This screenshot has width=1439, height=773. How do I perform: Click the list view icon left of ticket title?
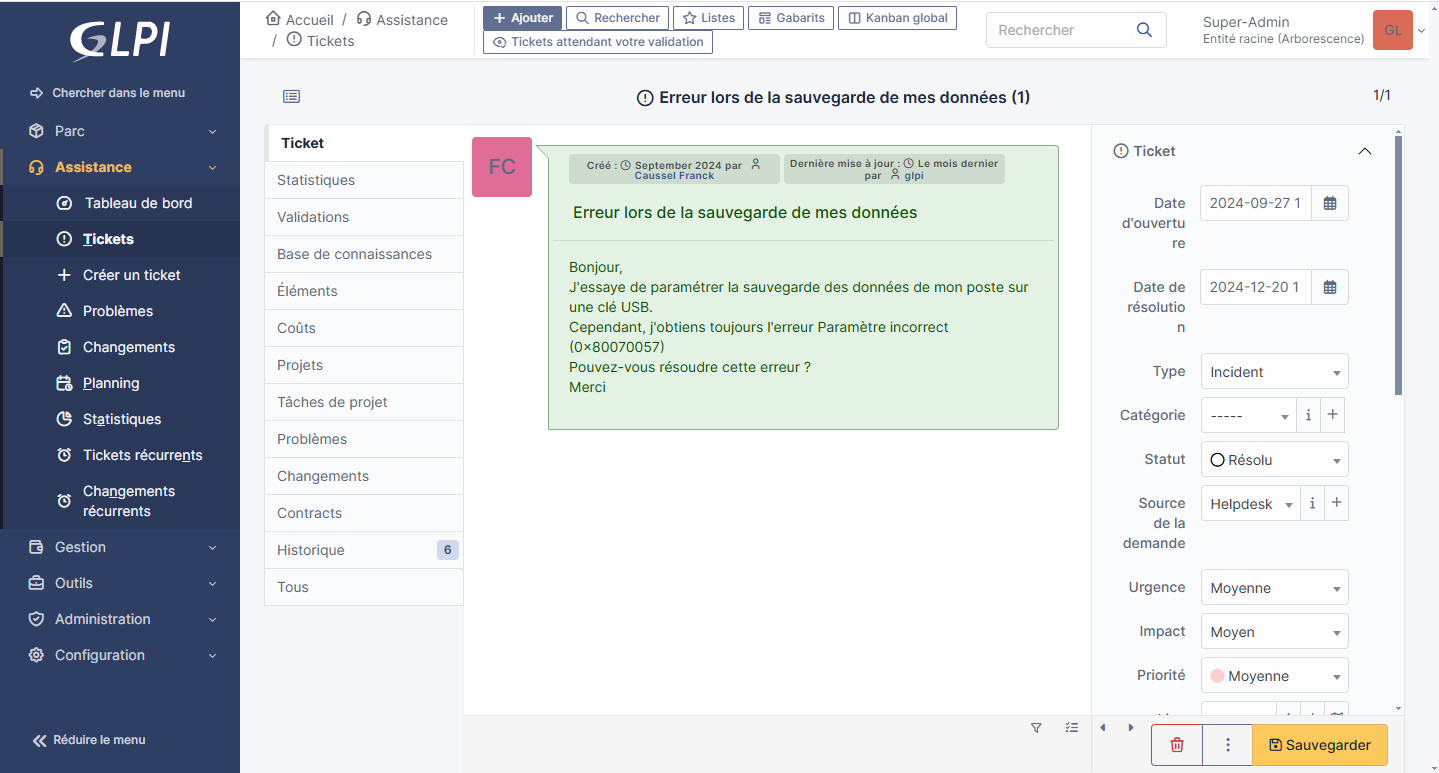[291, 97]
